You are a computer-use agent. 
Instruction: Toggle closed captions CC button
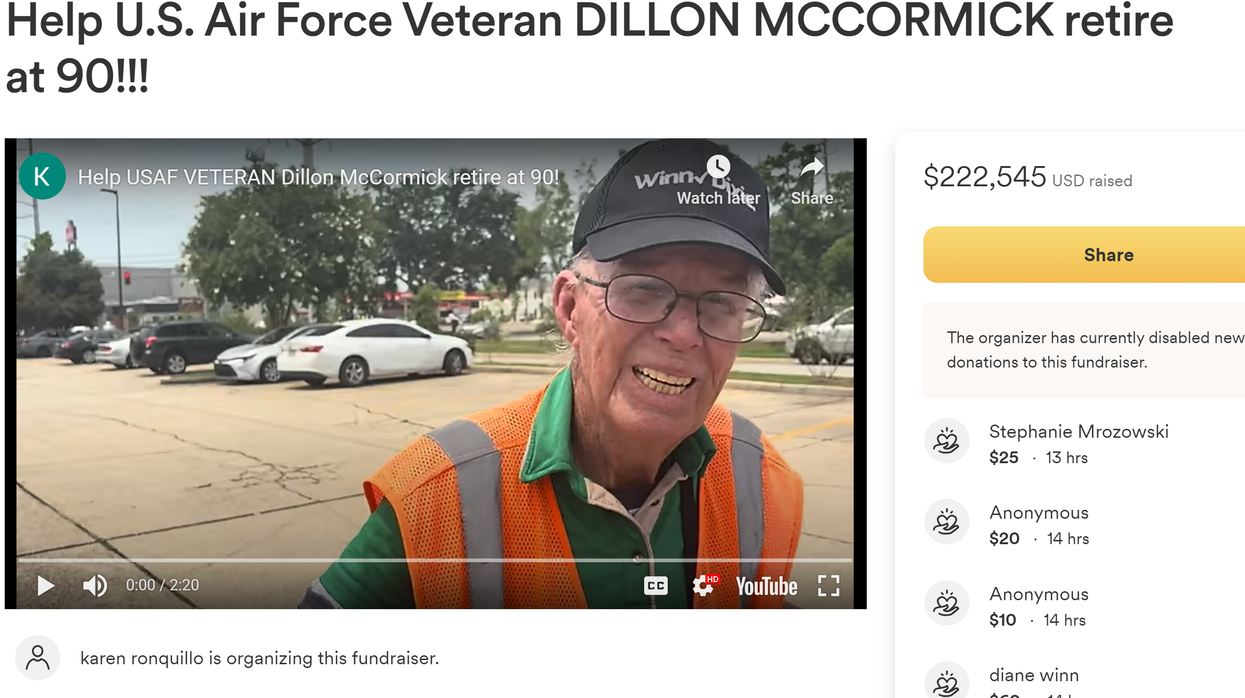pos(655,586)
